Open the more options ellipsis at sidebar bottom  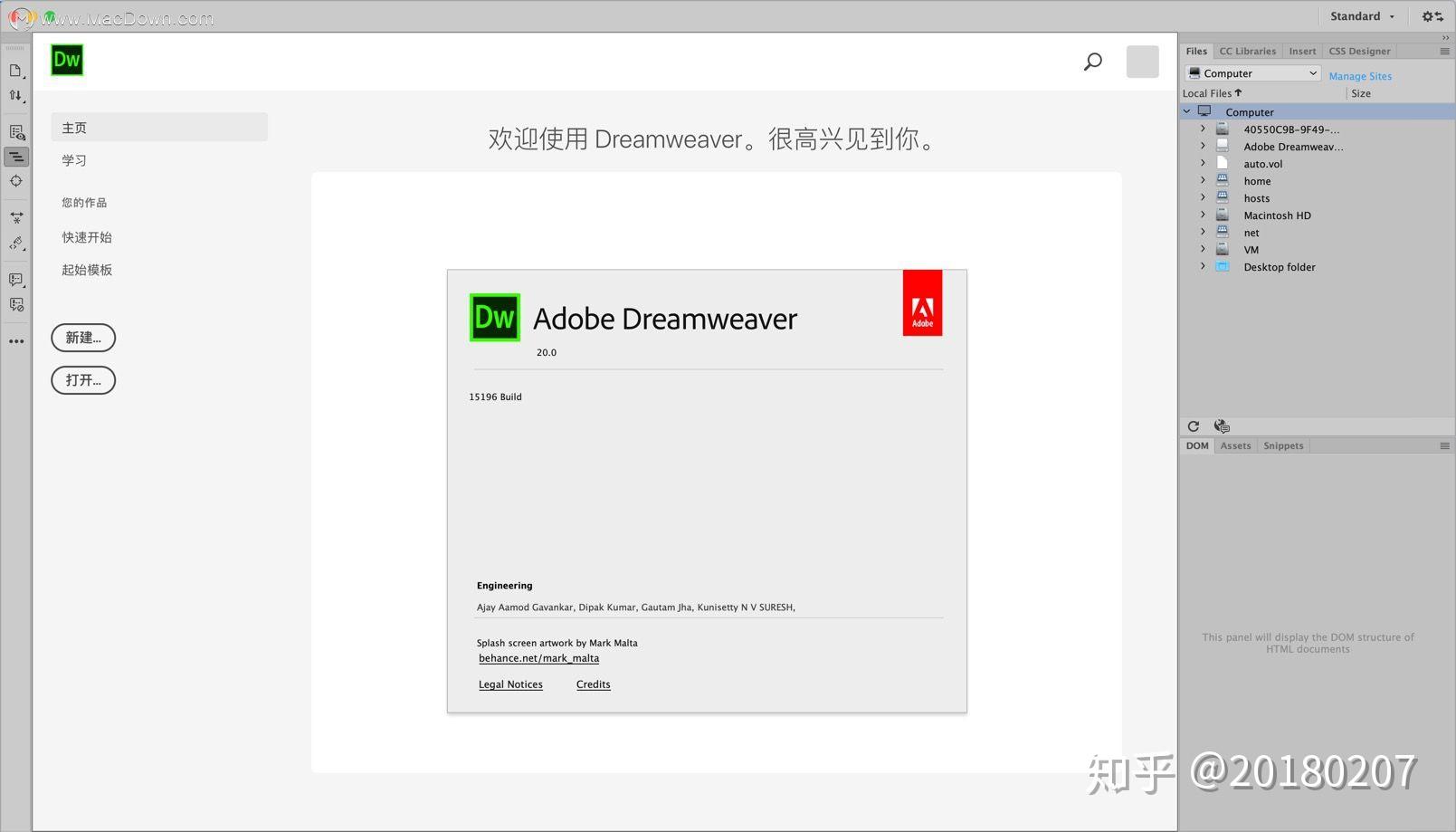click(15, 341)
